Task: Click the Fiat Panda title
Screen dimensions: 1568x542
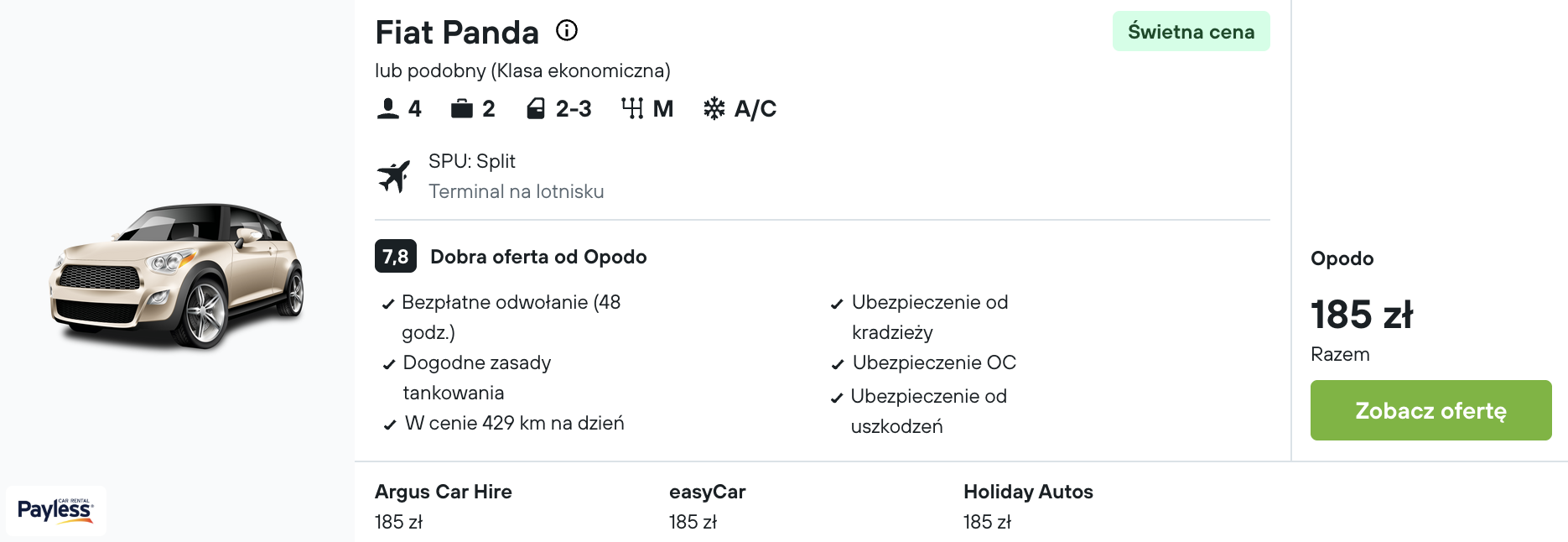Action: coord(457,33)
